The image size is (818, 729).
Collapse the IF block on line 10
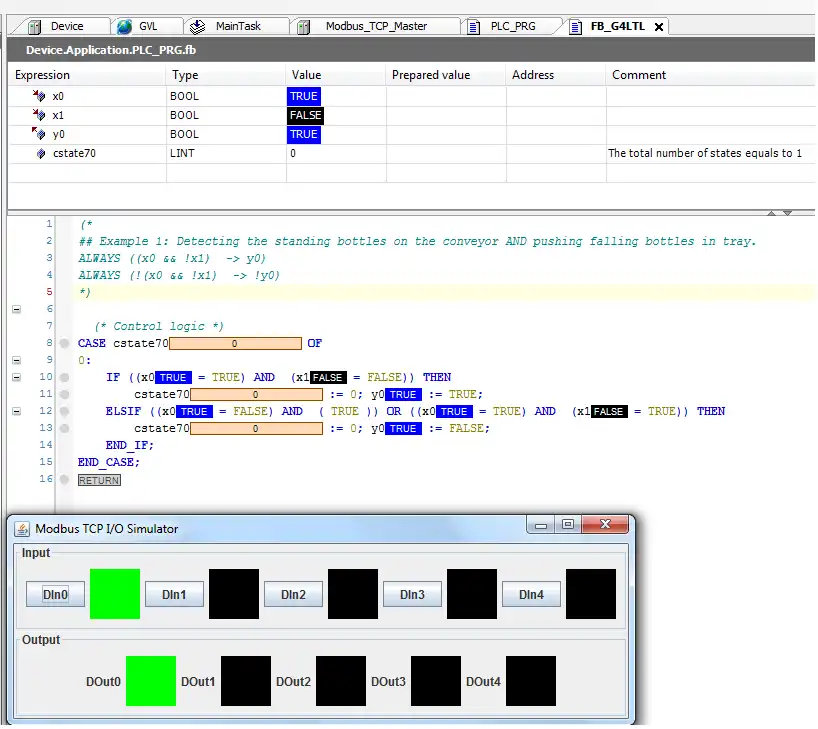[x=16, y=377]
